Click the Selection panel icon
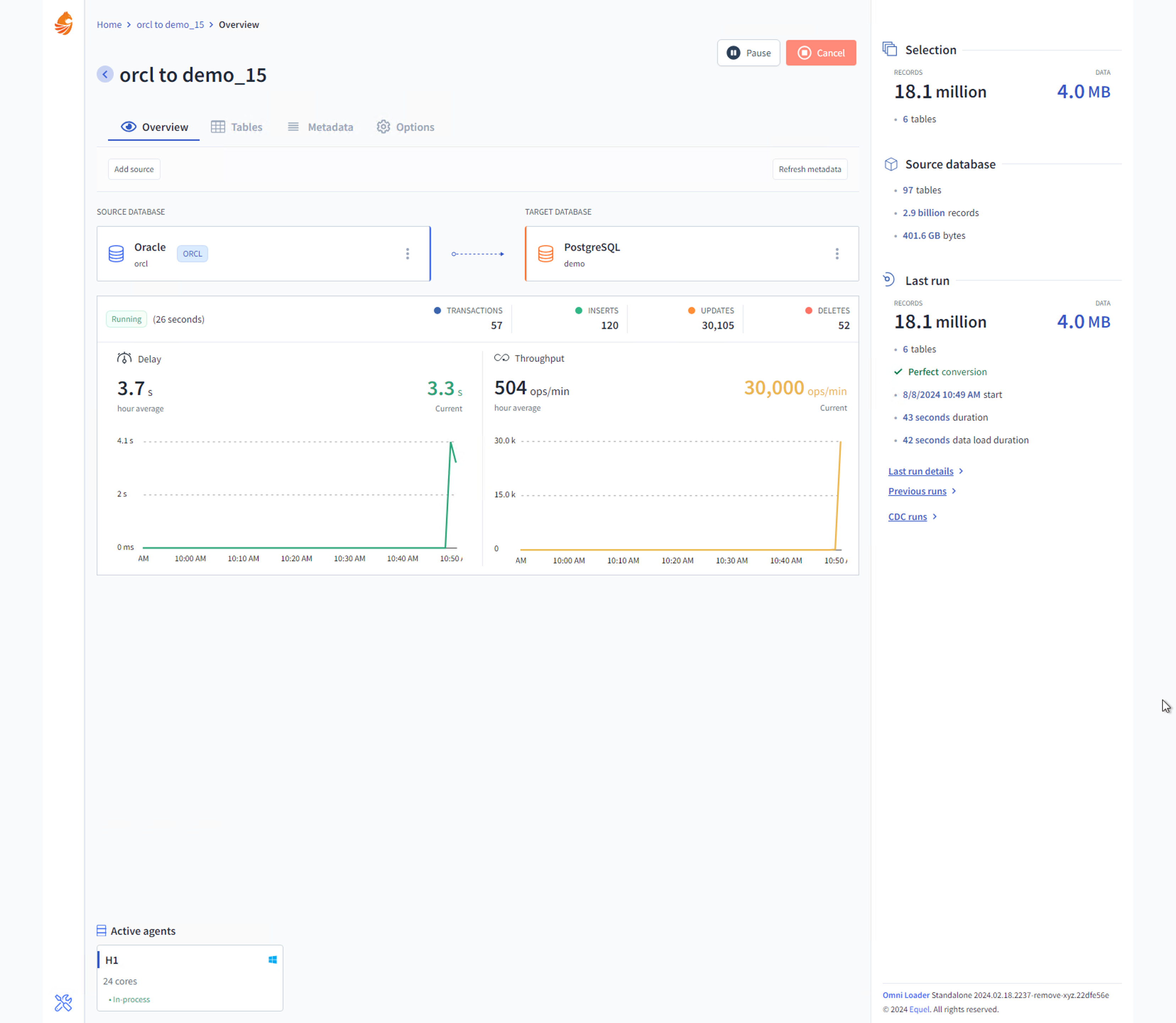The width and height of the screenshot is (1176, 1023). 889,49
